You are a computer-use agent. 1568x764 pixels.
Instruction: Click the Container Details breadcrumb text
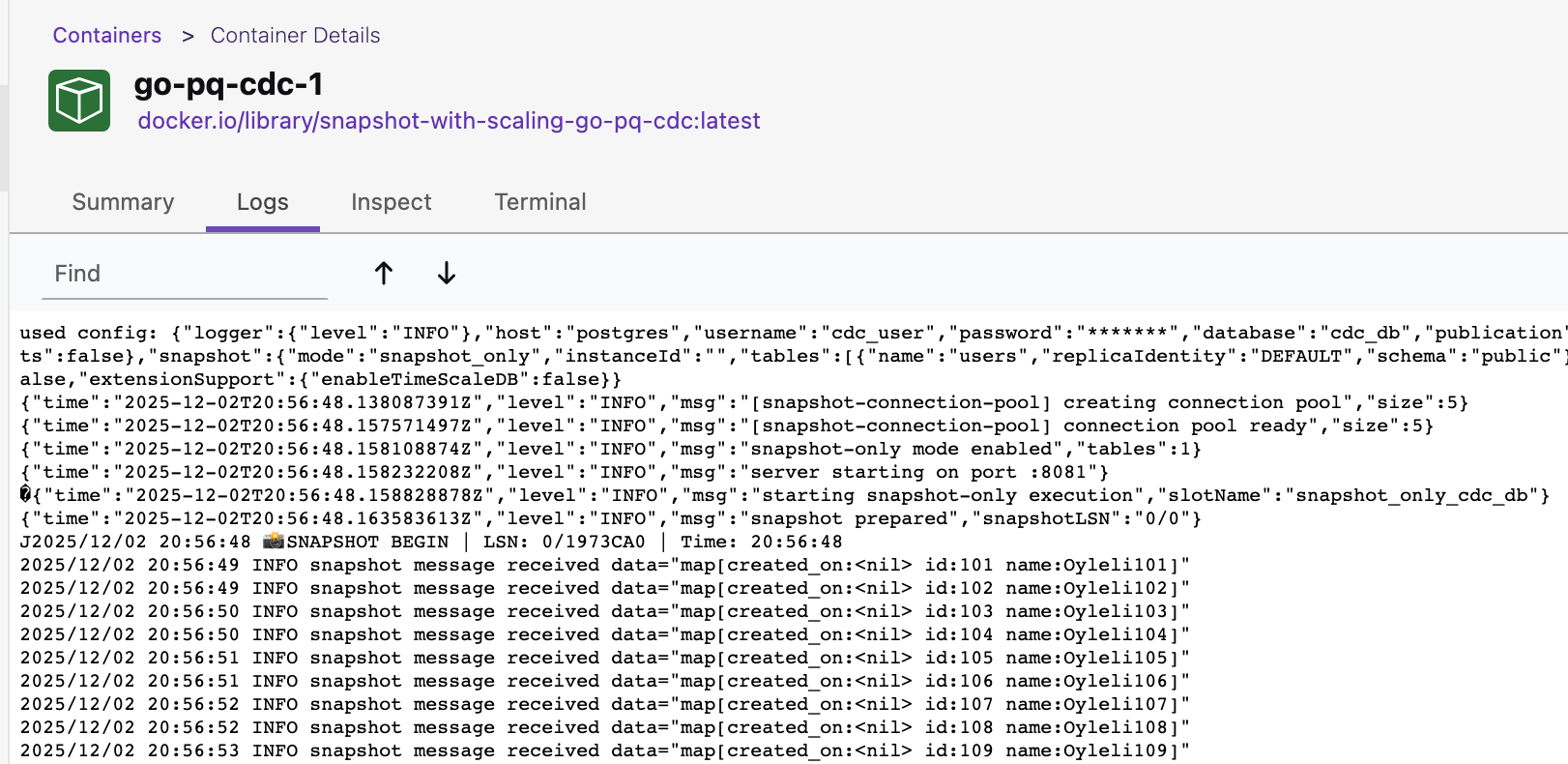click(x=295, y=36)
